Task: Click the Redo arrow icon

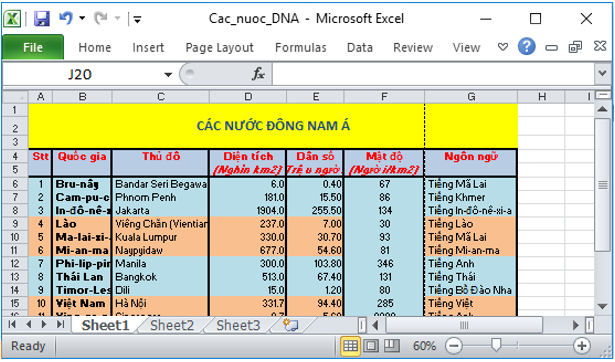Action: [x=100, y=18]
